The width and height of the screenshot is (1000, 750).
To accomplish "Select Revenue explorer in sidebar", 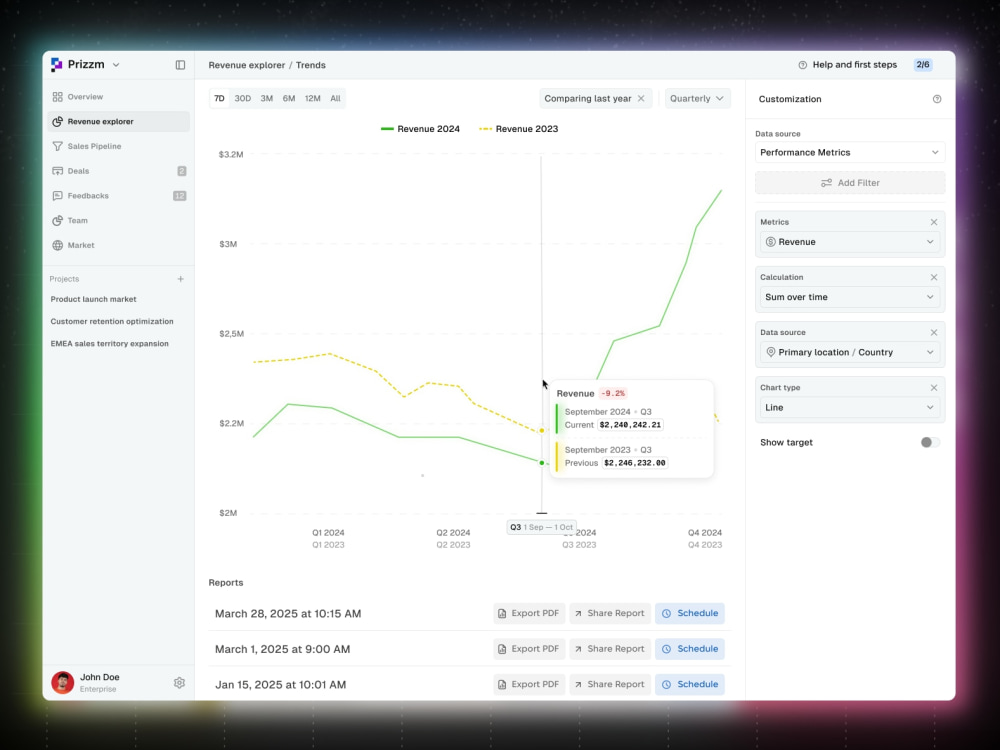I will [119, 121].
